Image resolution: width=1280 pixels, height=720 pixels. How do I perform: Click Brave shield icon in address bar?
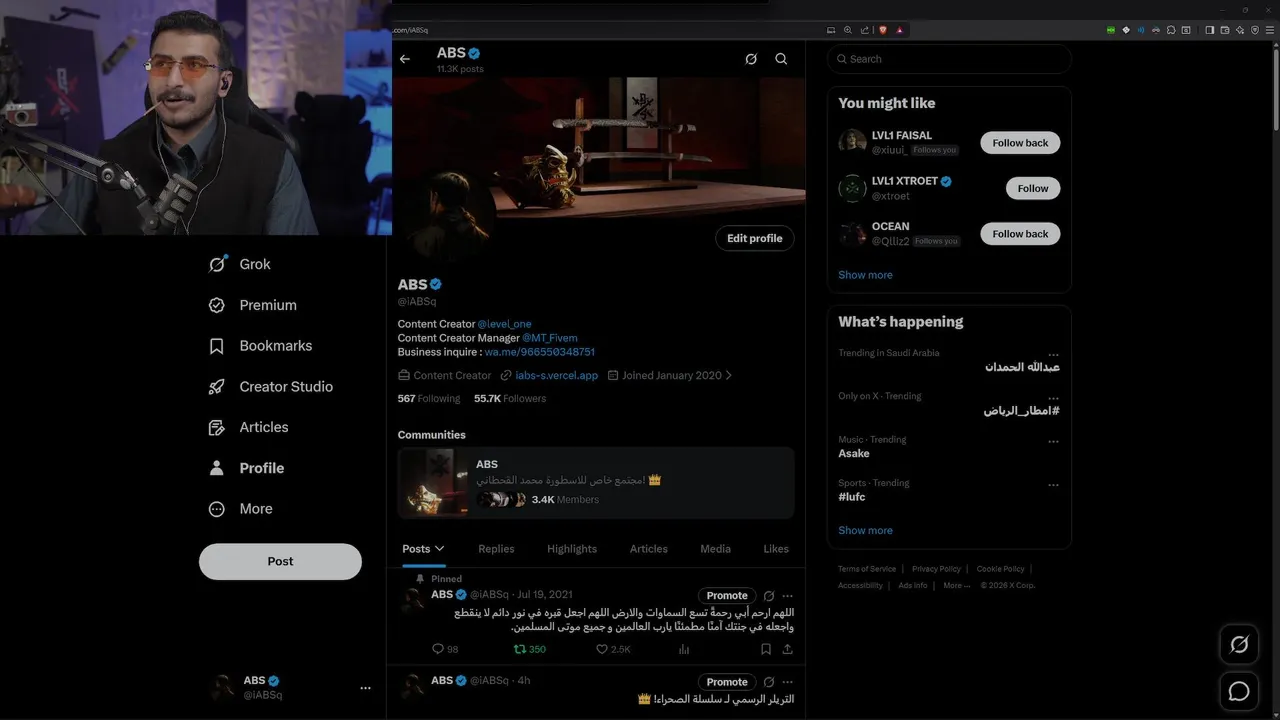(883, 30)
